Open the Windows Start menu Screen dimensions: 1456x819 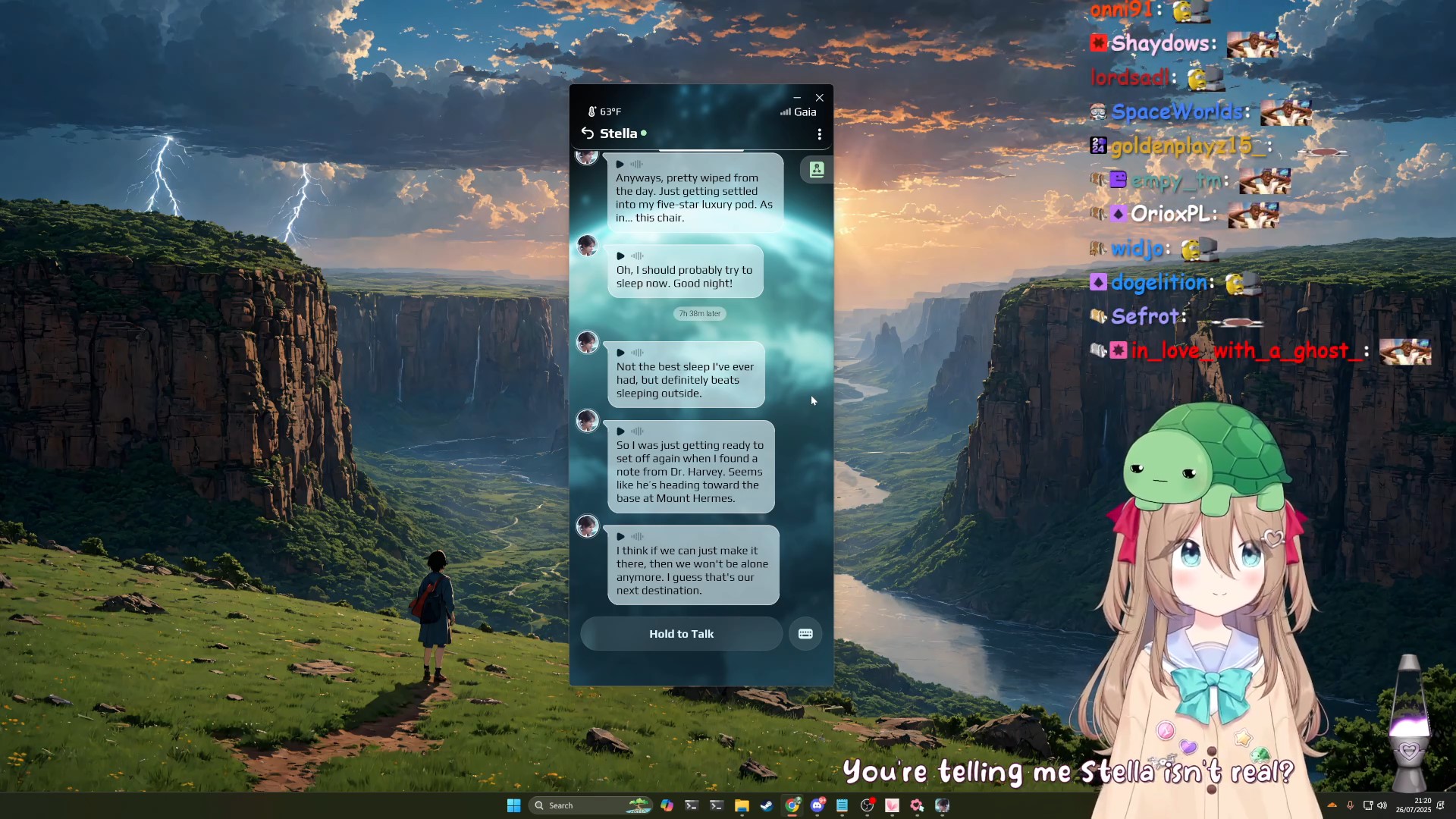(x=513, y=805)
